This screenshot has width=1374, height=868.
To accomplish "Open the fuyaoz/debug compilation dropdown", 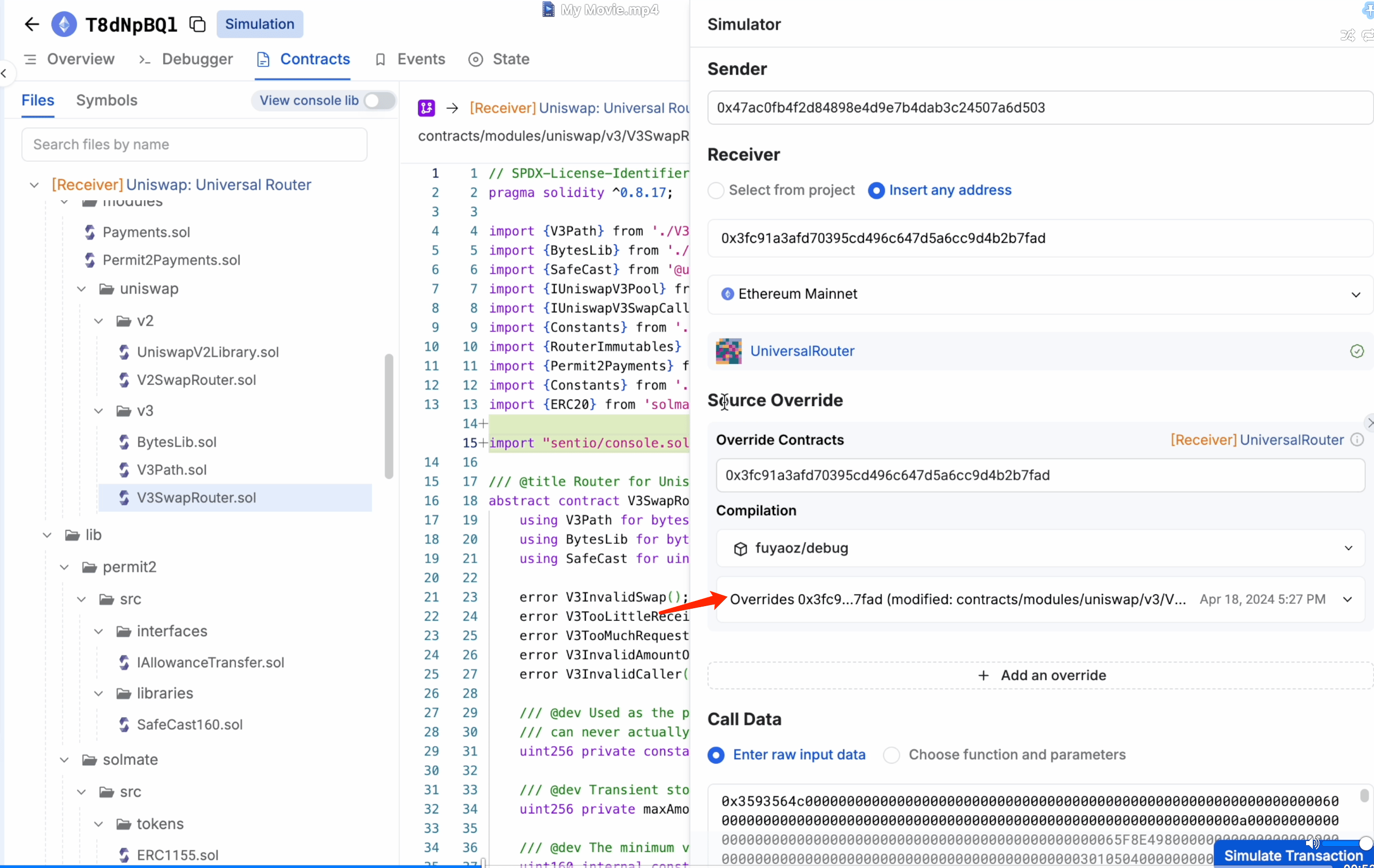I will point(1040,548).
